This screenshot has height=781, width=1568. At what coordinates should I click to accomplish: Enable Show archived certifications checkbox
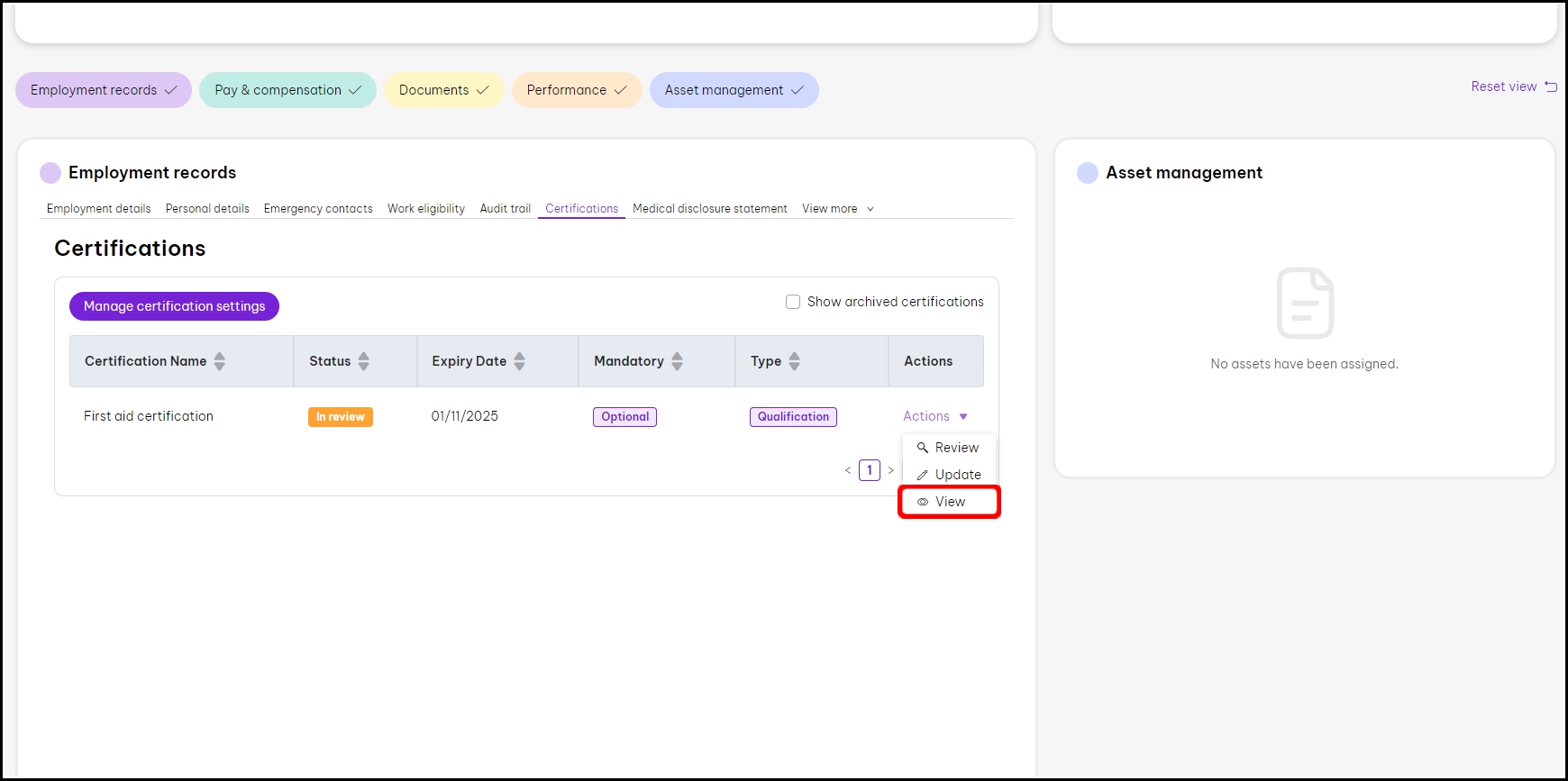pyautogui.click(x=793, y=302)
